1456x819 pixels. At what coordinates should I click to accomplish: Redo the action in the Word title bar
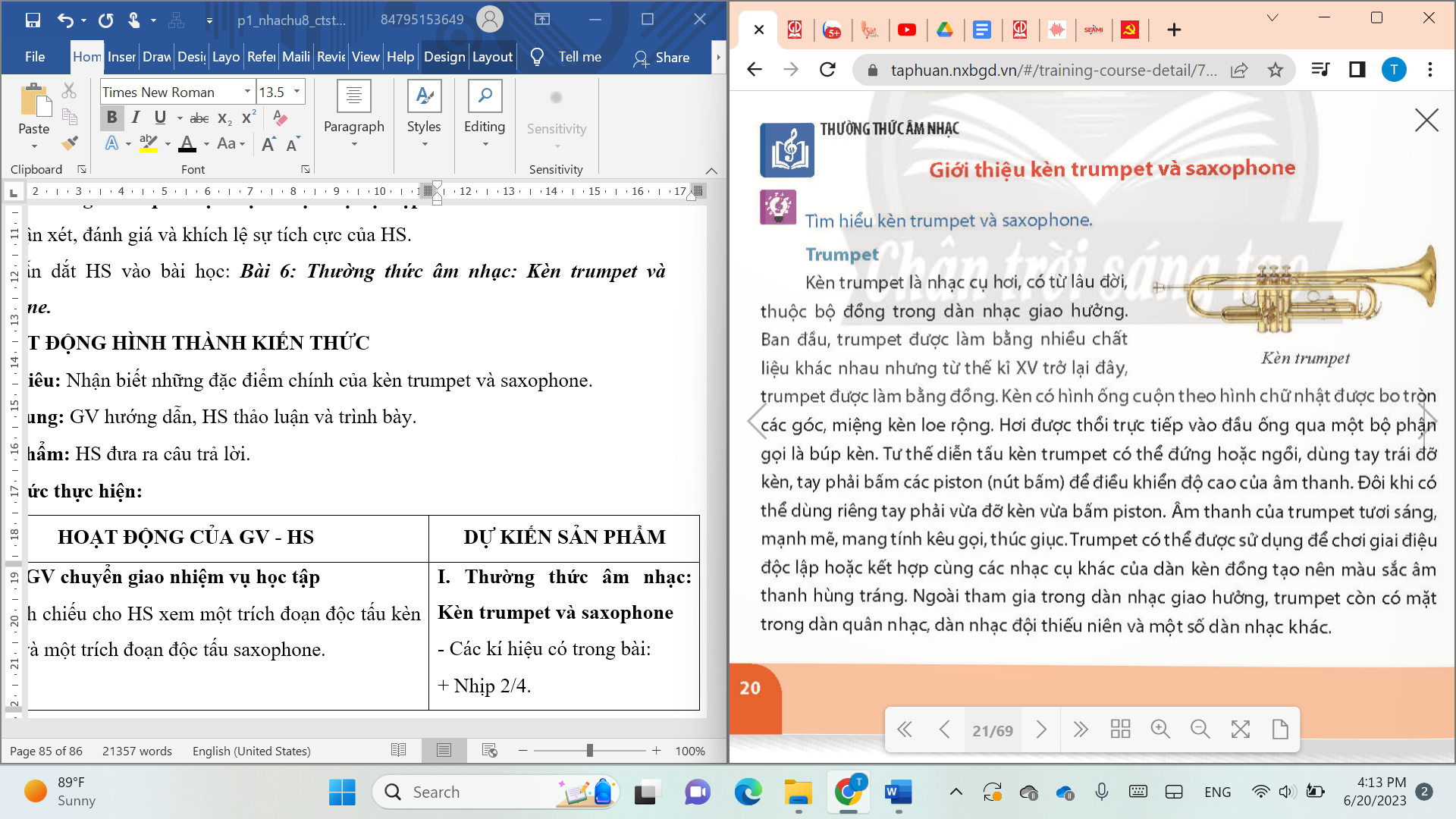(105, 20)
